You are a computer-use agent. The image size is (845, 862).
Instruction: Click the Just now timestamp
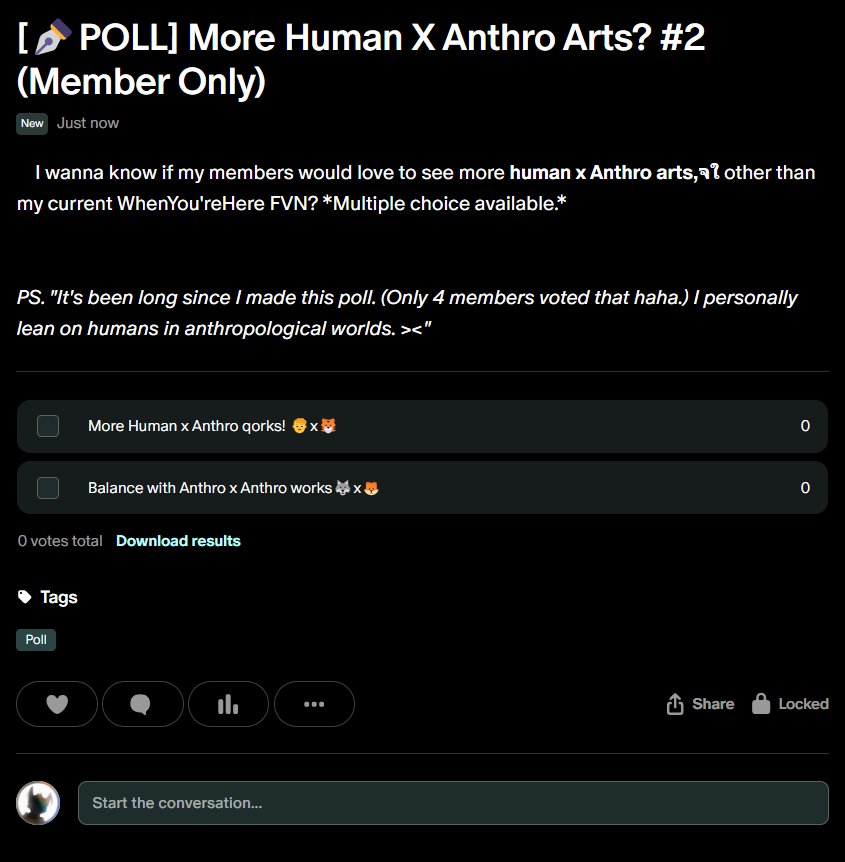point(88,123)
